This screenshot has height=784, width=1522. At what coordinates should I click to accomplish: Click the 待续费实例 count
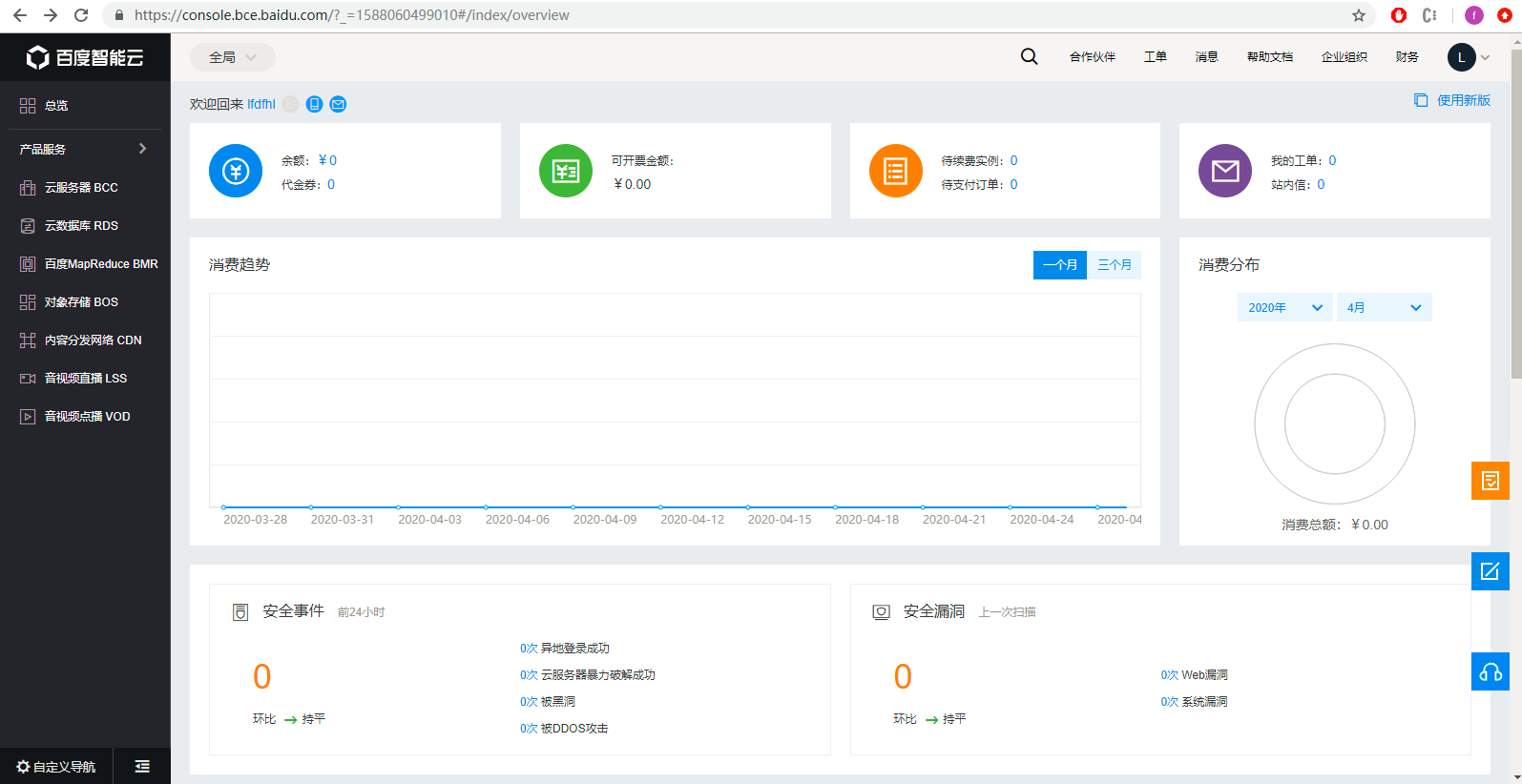point(1013,160)
